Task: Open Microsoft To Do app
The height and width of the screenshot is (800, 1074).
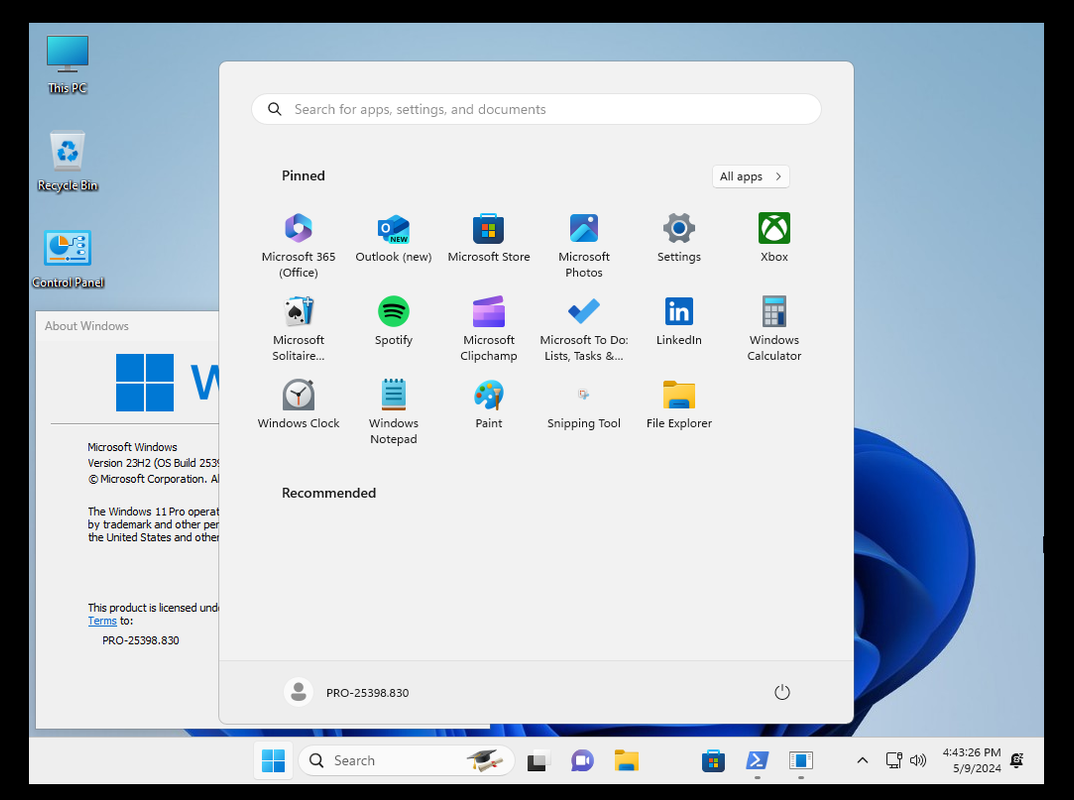Action: click(584, 329)
